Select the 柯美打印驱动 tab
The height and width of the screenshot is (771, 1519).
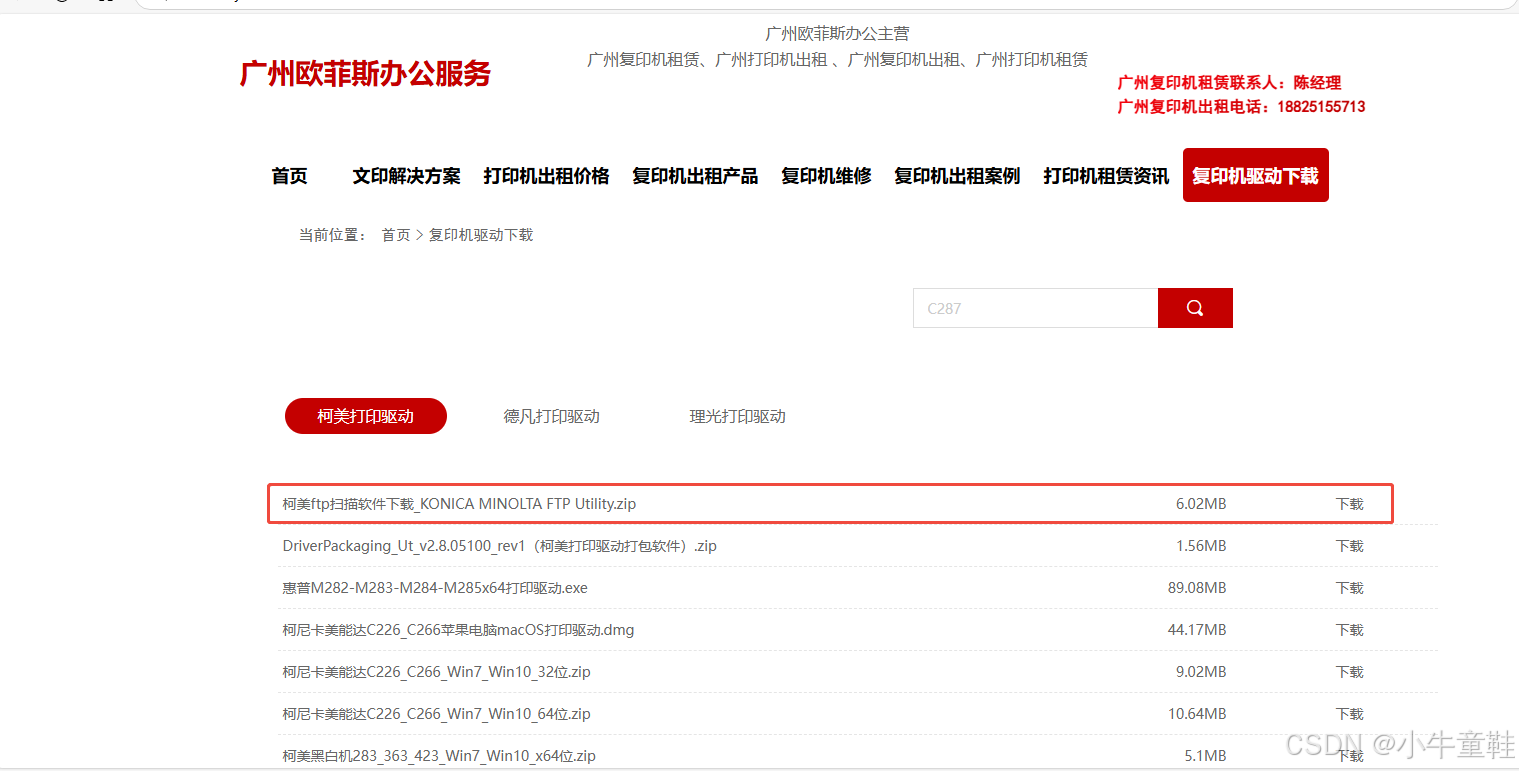366,416
